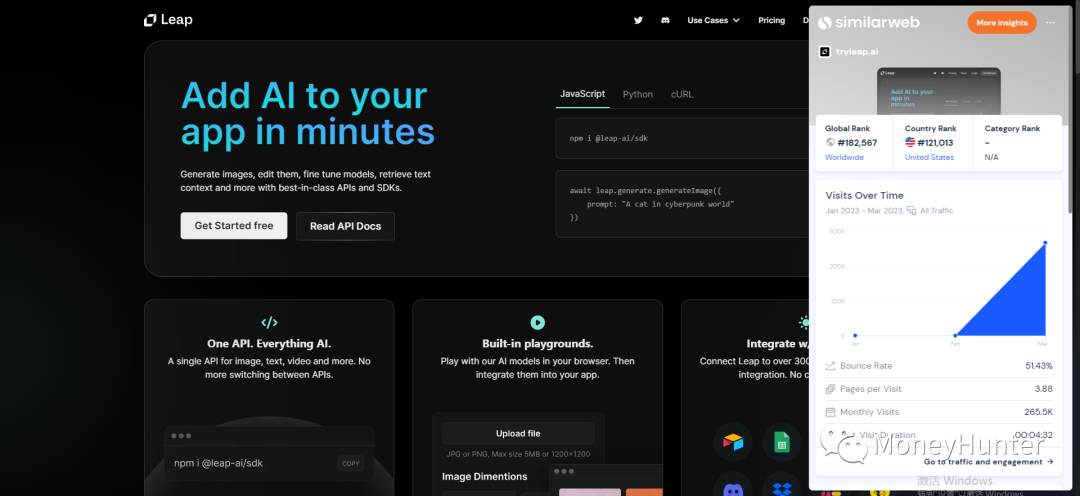
Task: Click the Monthly Visits calendar icon
Action: point(830,412)
